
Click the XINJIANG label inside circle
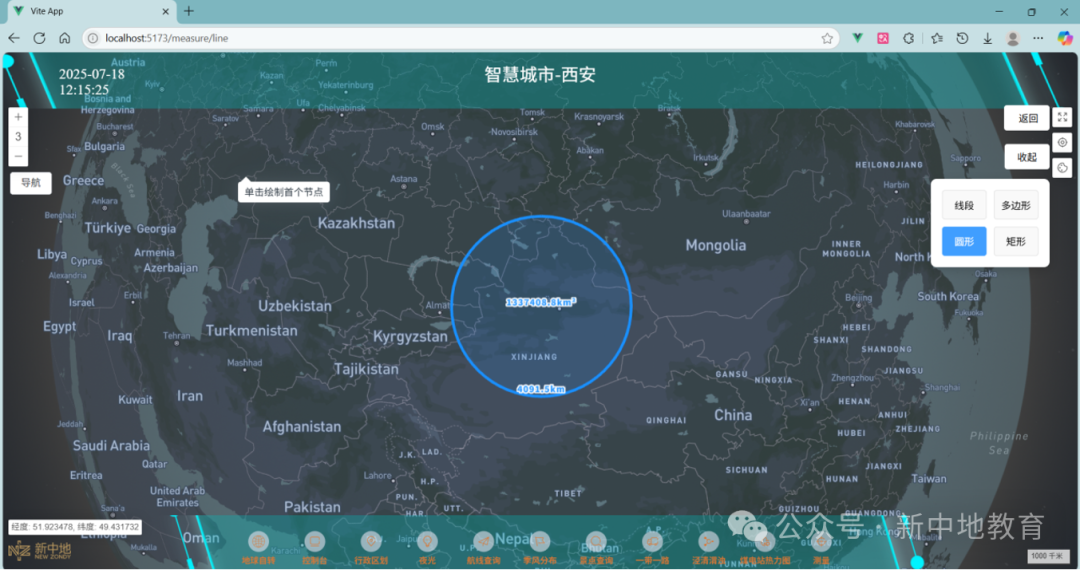[534, 357]
